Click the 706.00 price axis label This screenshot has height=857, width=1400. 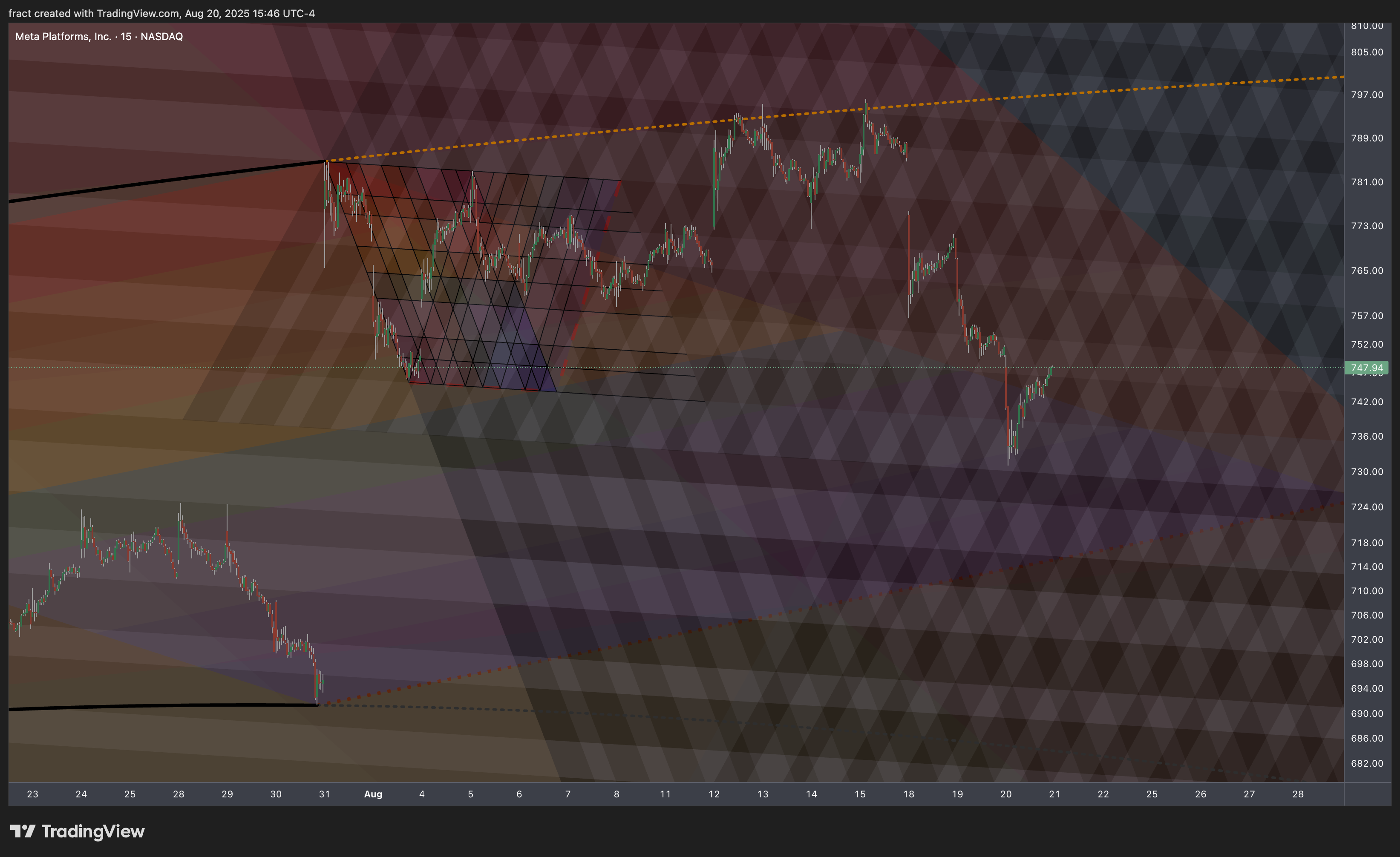click(x=1367, y=615)
